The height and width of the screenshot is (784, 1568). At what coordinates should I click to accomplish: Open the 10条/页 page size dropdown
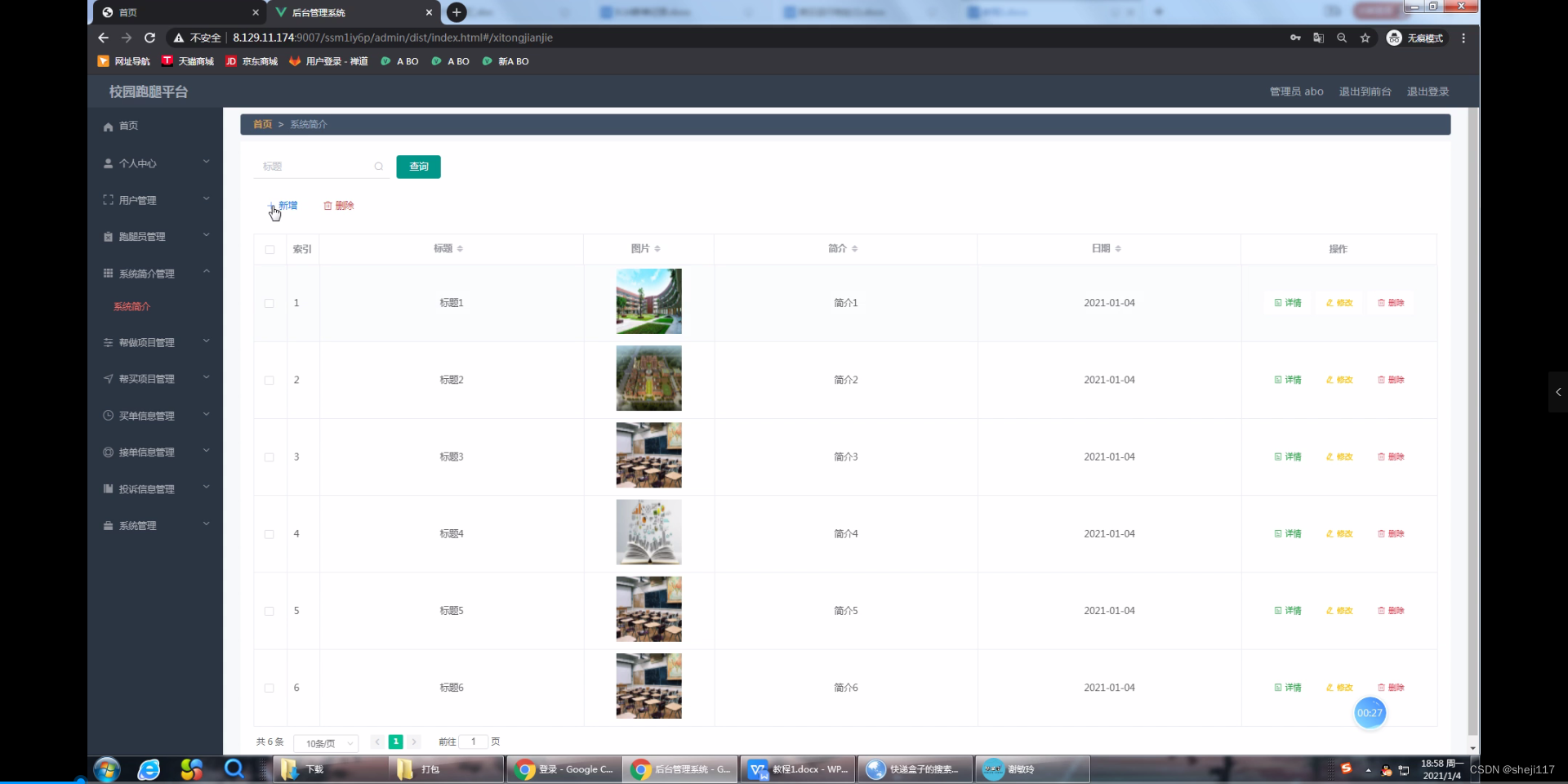click(x=325, y=743)
